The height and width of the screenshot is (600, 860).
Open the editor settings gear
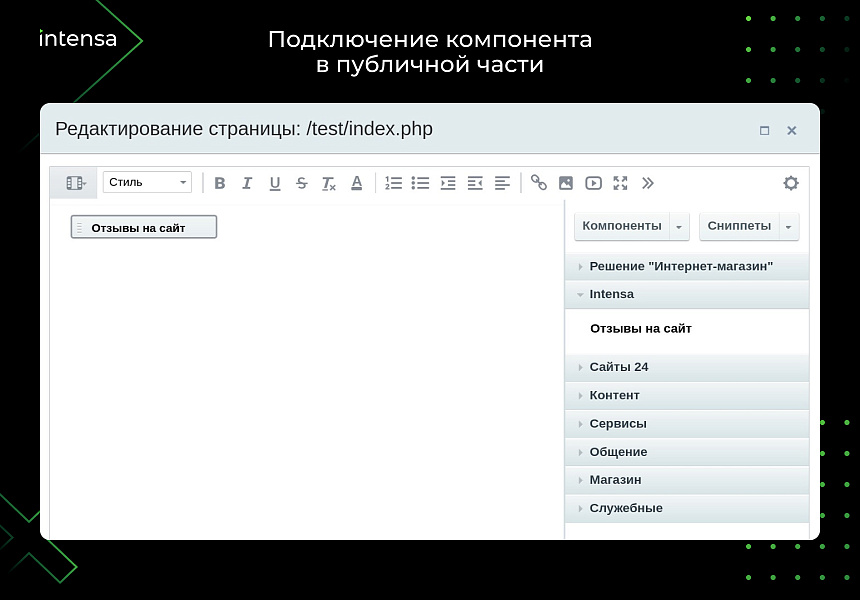[x=790, y=183]
